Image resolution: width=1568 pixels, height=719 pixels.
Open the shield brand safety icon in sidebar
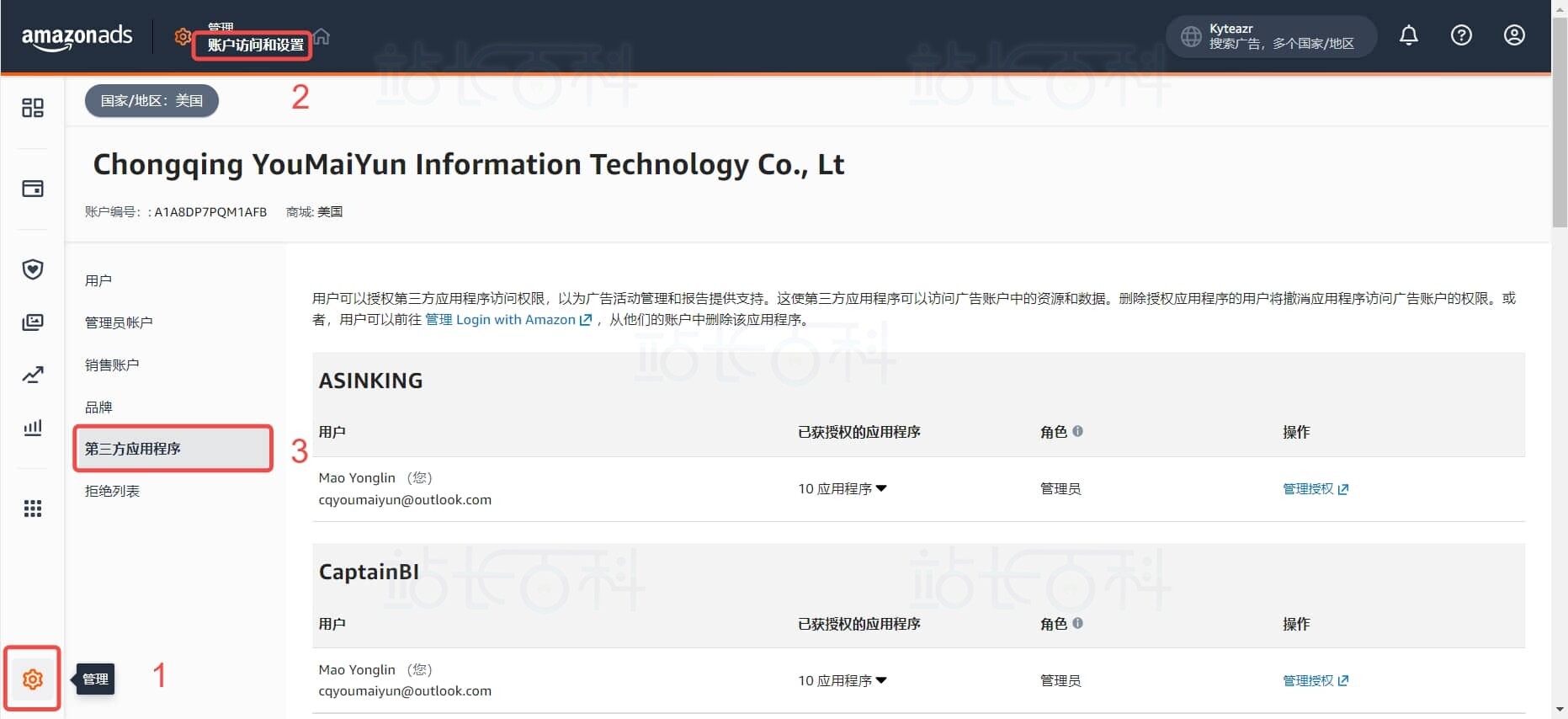33,269
